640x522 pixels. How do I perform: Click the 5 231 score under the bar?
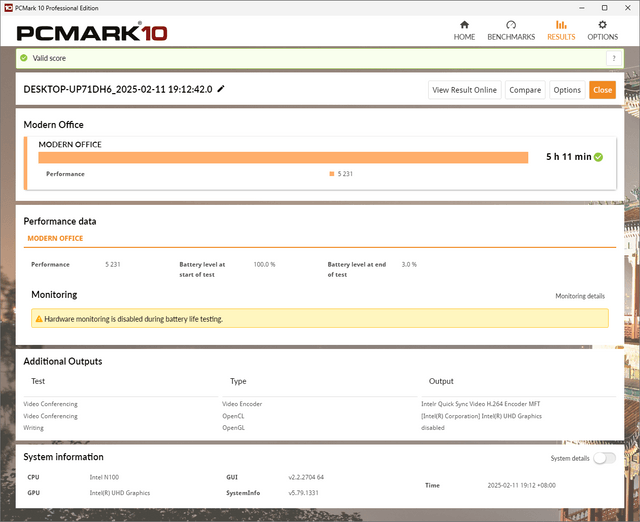pos(345,174)
